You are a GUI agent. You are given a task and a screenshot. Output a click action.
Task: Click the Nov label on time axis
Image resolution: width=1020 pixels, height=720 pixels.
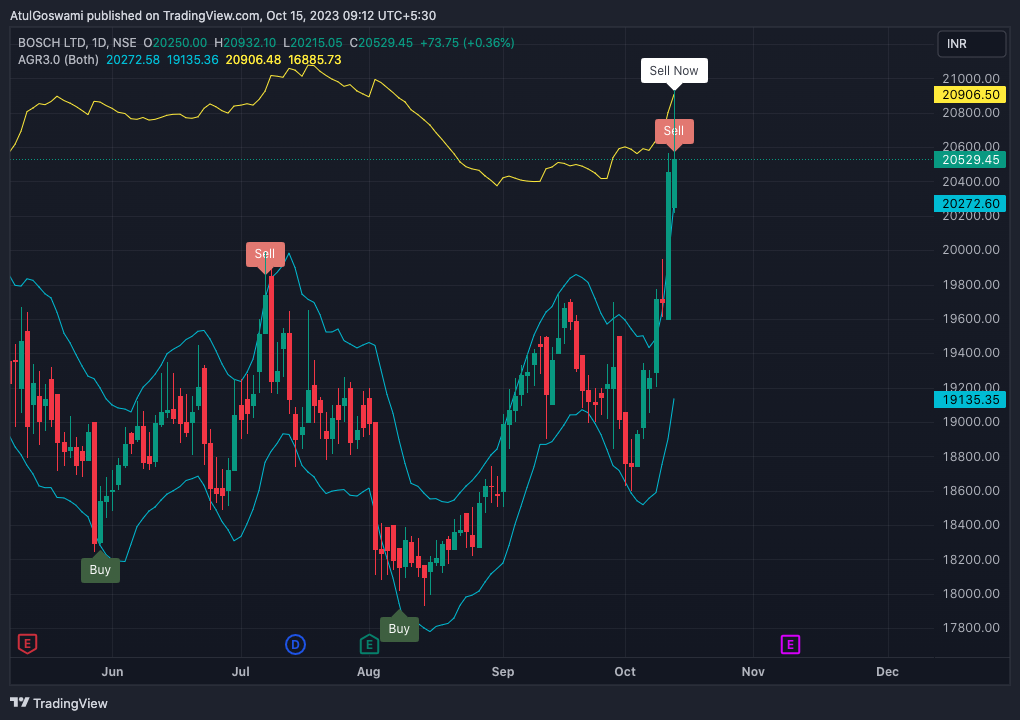[753, 672]
